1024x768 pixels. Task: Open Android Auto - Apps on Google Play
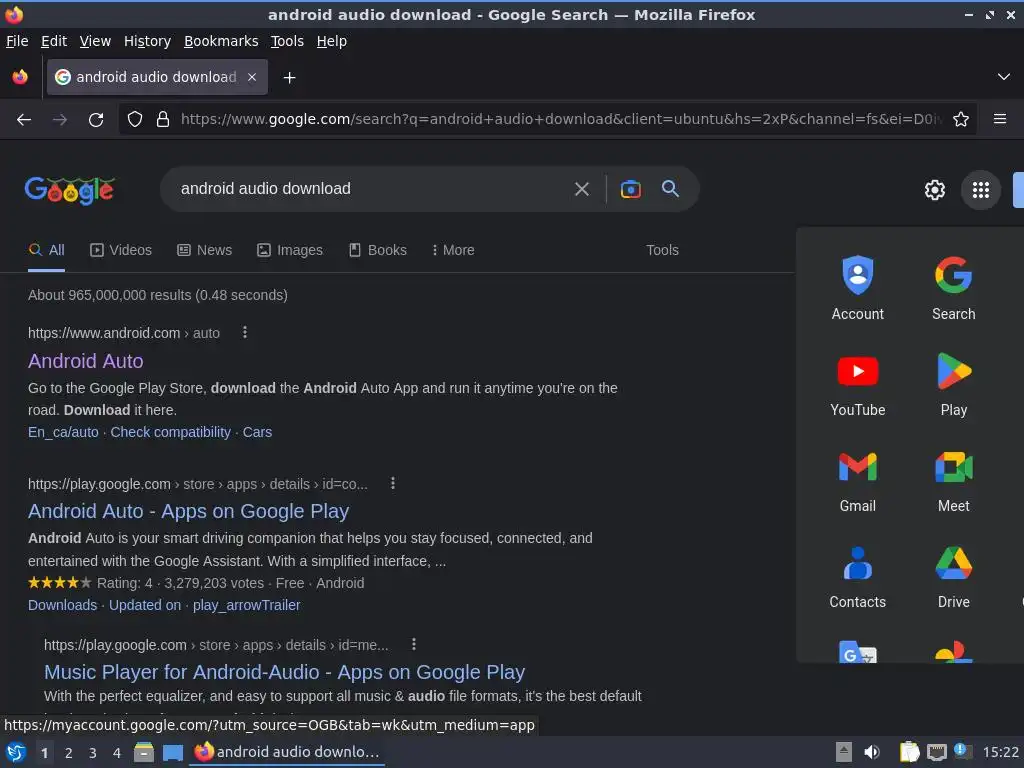[x=189, y=511]
